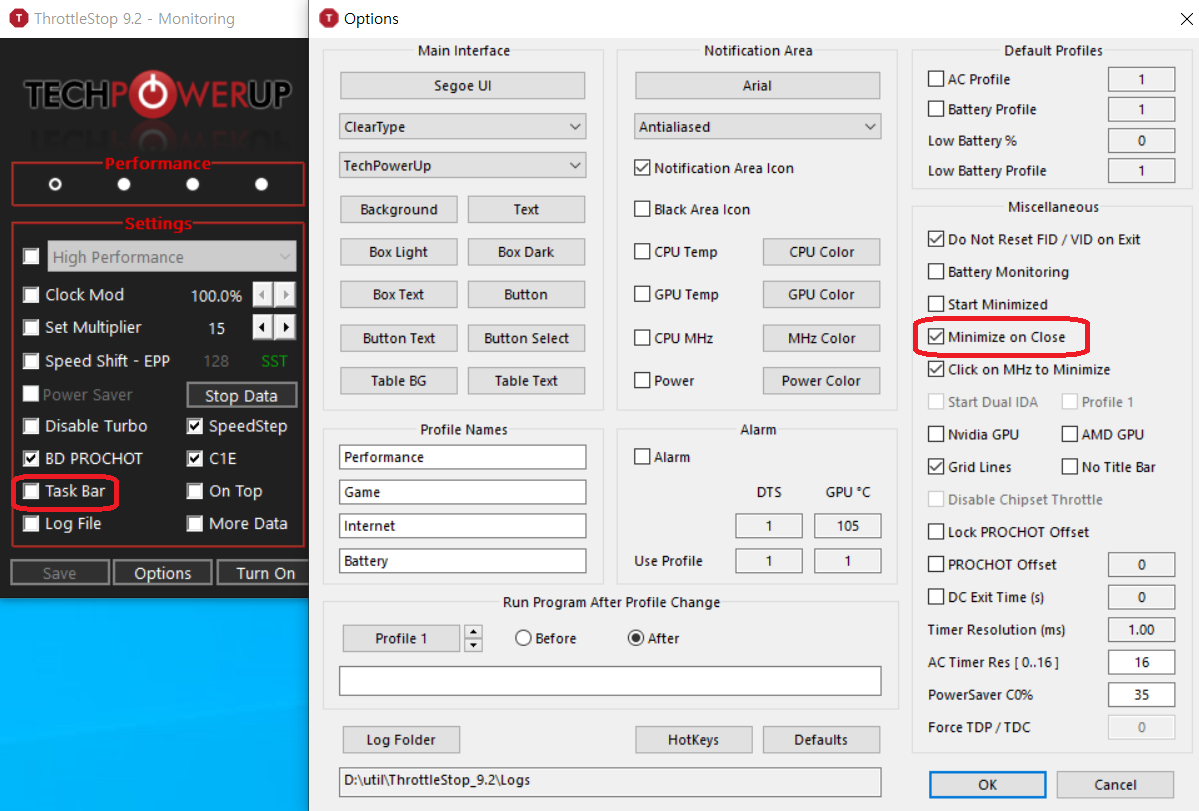Image resolution: width=1199 pixels, height=811 pixels.
Task: Toggle the Minimize on Close checkbox
Action: 936,337
